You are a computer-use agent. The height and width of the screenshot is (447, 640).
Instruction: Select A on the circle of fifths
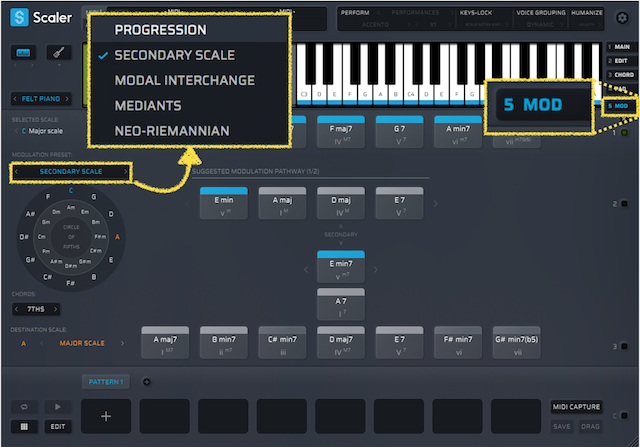118,237
